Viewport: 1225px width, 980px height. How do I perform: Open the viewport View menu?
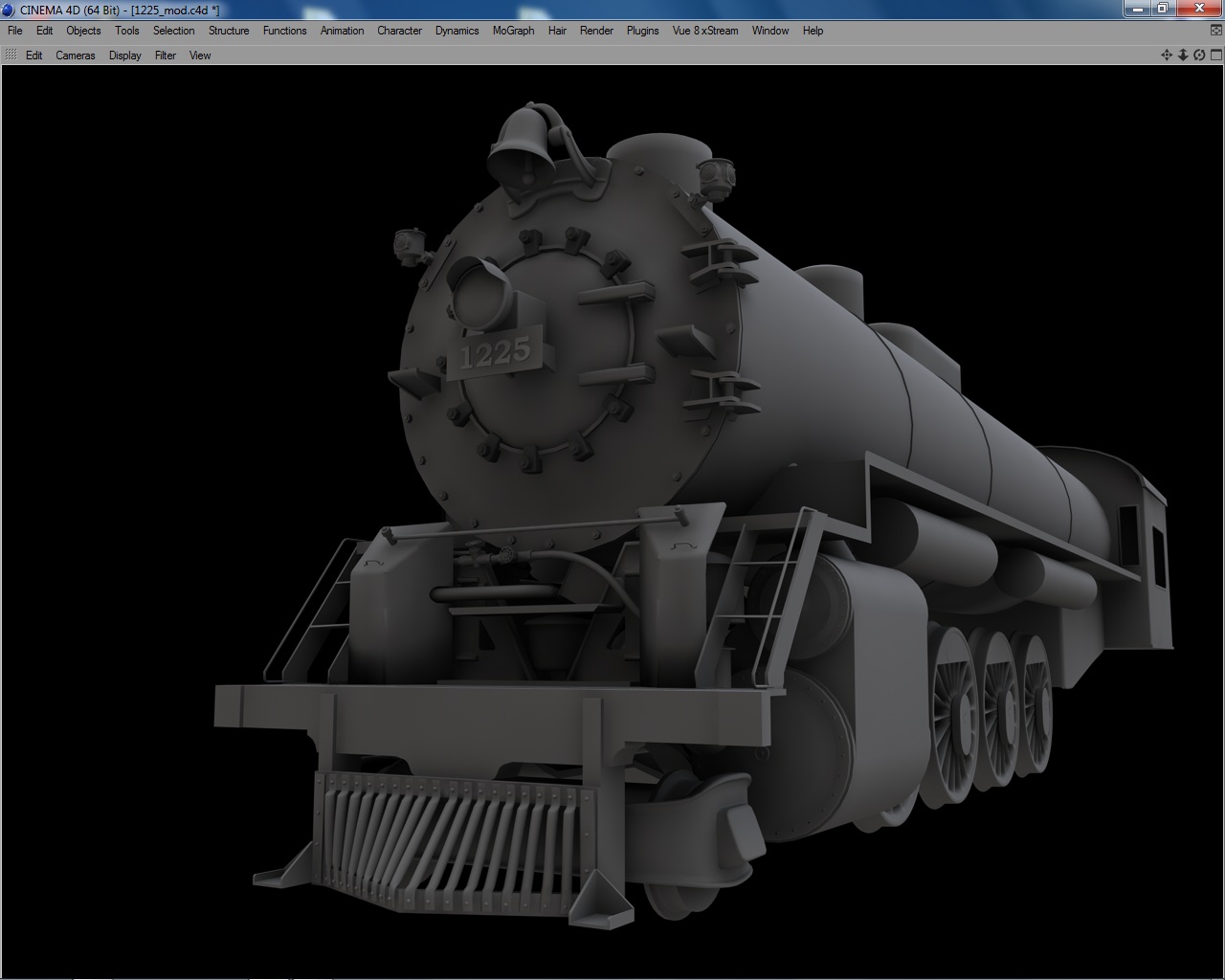tap(200, 56)
